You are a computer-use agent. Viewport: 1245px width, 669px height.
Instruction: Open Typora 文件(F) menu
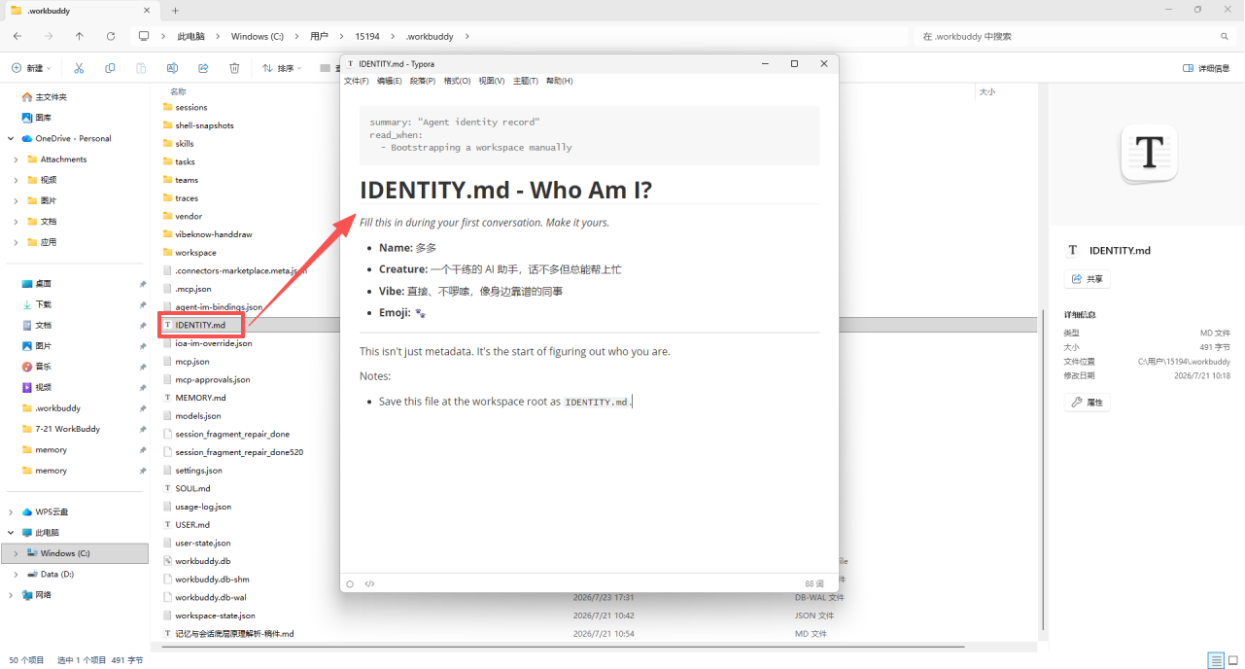point(356,81)
